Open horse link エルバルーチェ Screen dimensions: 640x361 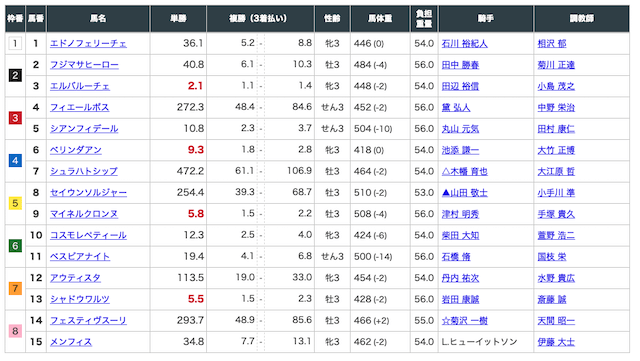80,86
